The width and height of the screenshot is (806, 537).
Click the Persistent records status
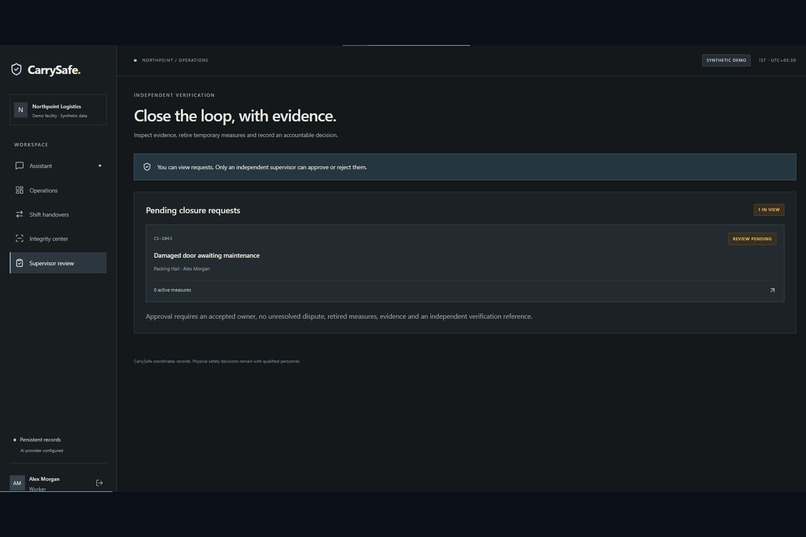click(40, 440)
